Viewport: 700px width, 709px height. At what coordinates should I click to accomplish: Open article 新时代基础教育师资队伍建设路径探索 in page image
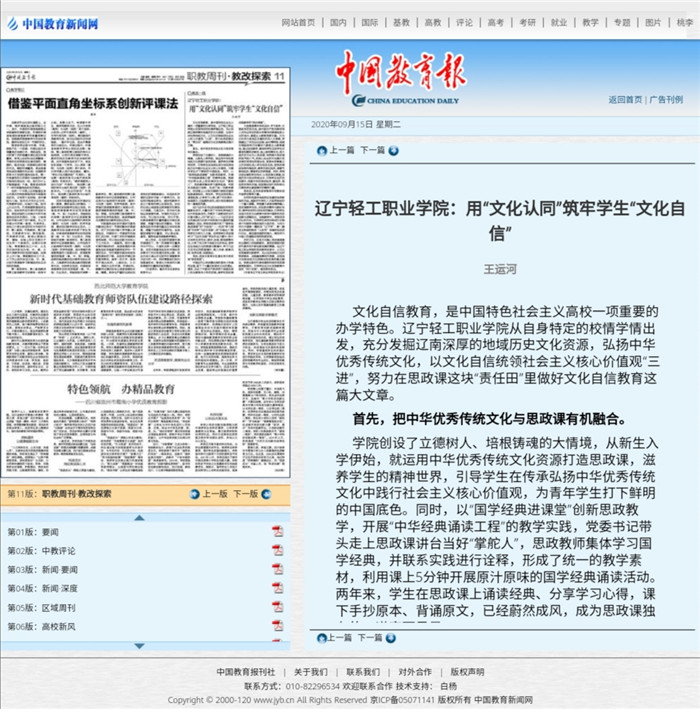tap(121, 299)
